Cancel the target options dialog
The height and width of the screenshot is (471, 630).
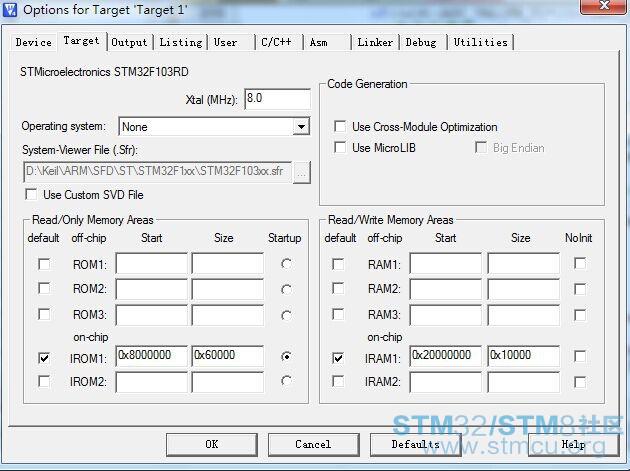click(x=313, y=444)
